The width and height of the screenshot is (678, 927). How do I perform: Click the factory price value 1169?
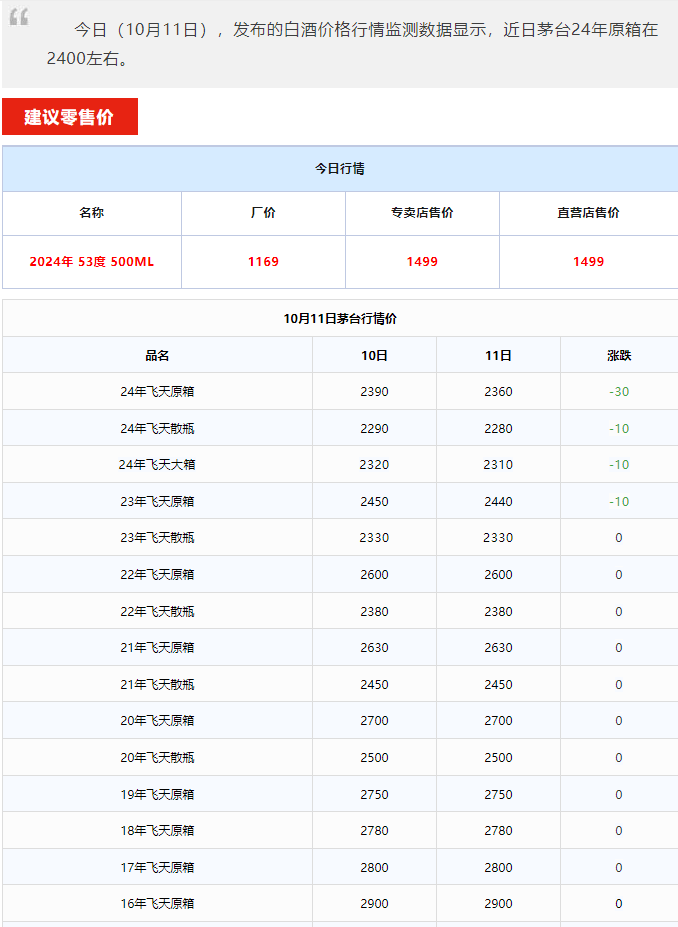click(263, 262)
